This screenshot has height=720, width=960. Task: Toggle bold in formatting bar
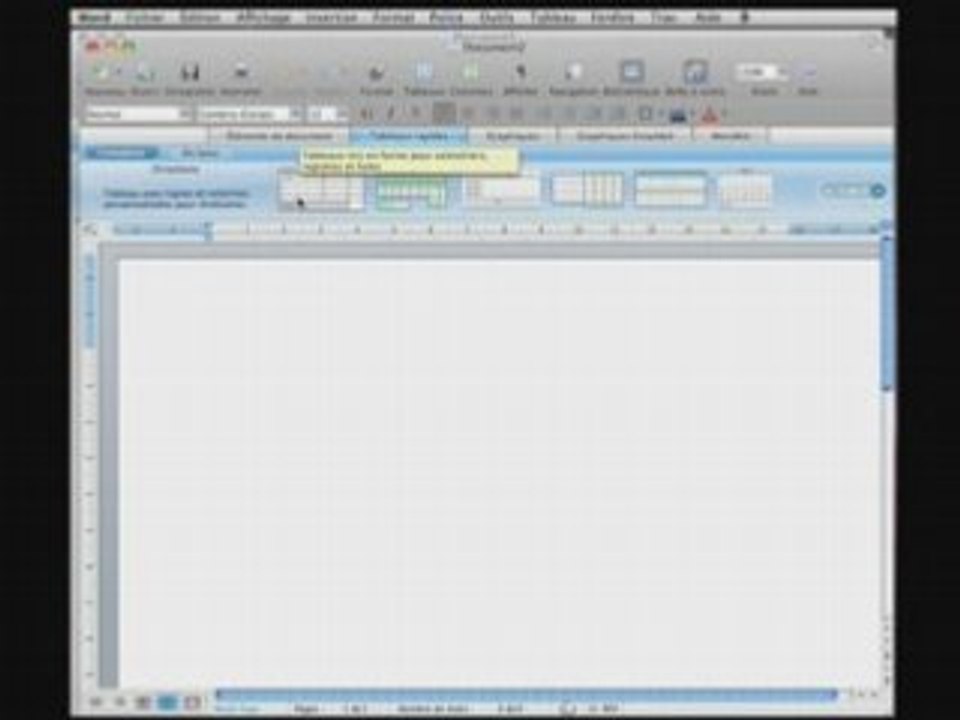[366, 114]
